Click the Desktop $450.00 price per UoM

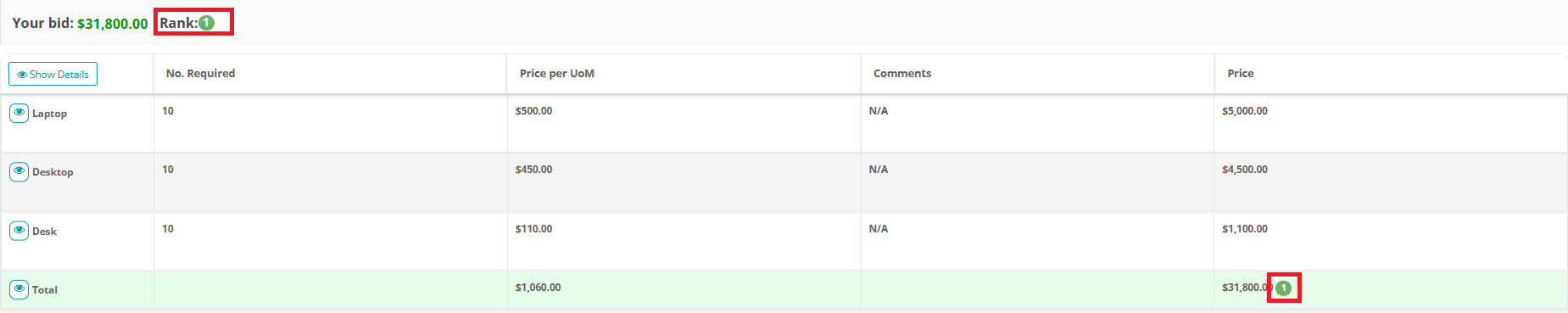(x=533, y=170)
